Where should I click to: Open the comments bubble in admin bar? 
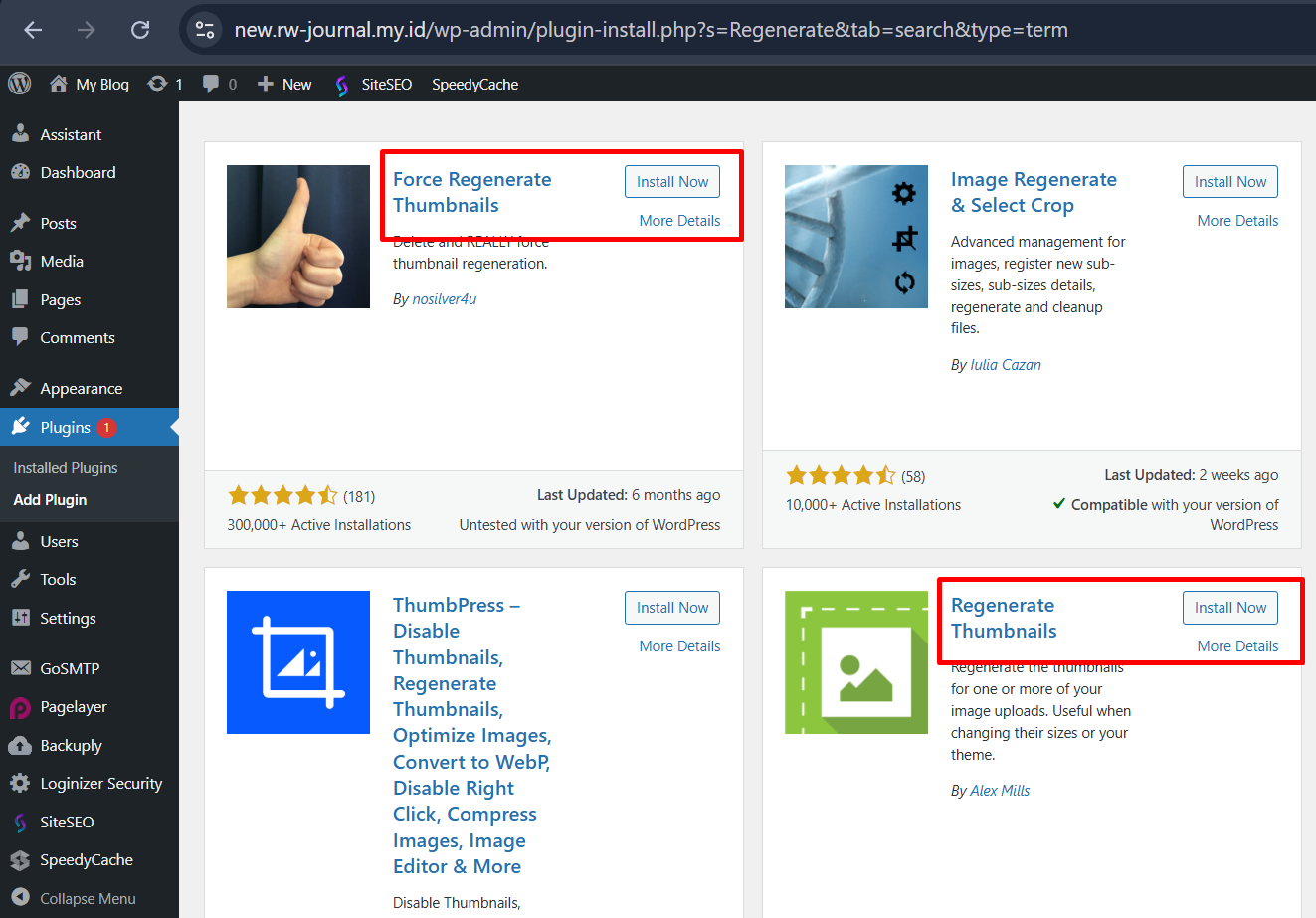tap(220, 84)
